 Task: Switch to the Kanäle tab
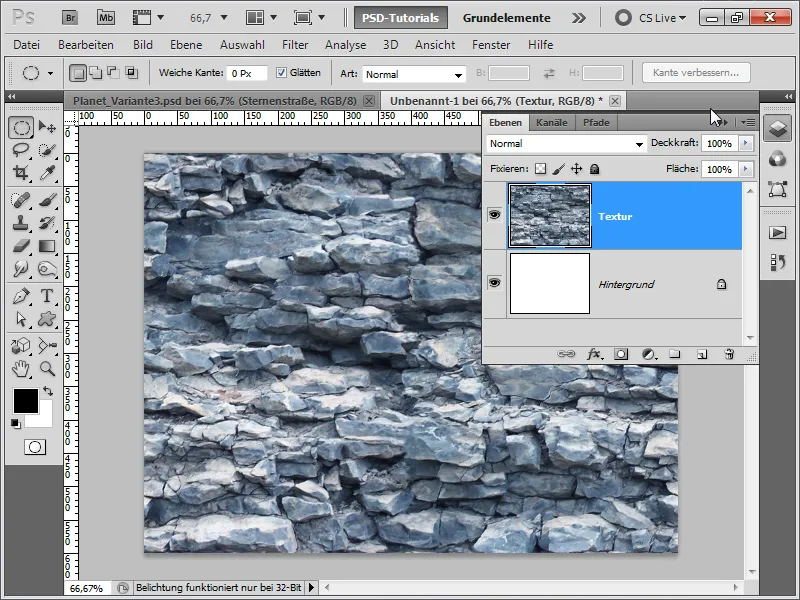[x=552, y=122]
